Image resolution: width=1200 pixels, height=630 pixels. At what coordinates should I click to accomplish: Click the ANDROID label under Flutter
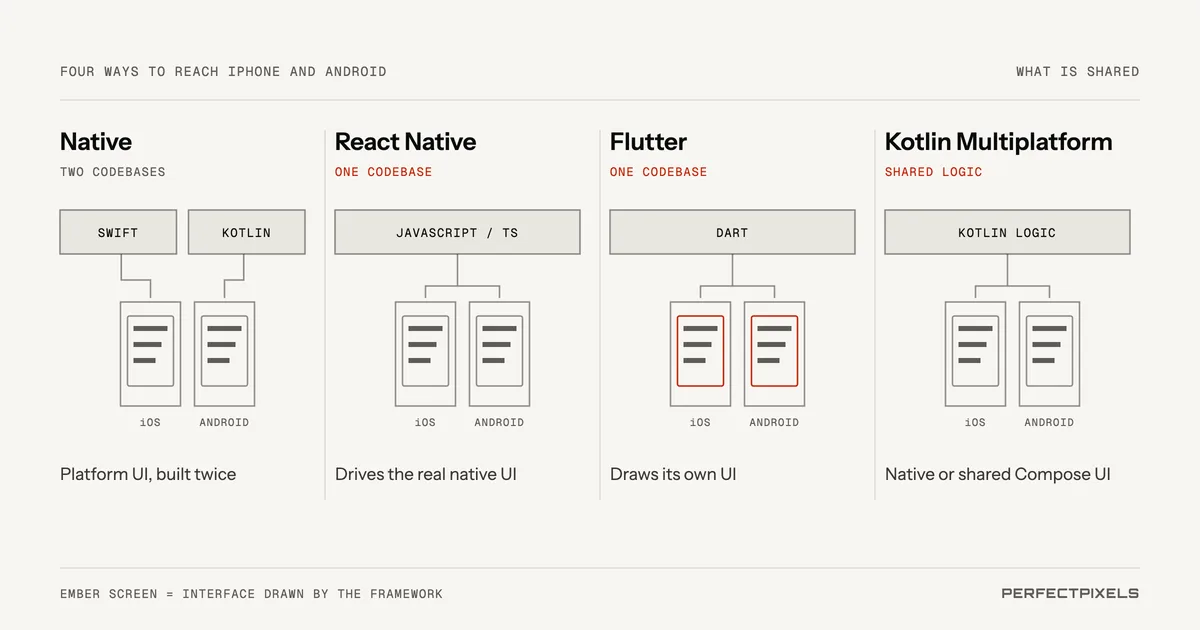[774, 422]
